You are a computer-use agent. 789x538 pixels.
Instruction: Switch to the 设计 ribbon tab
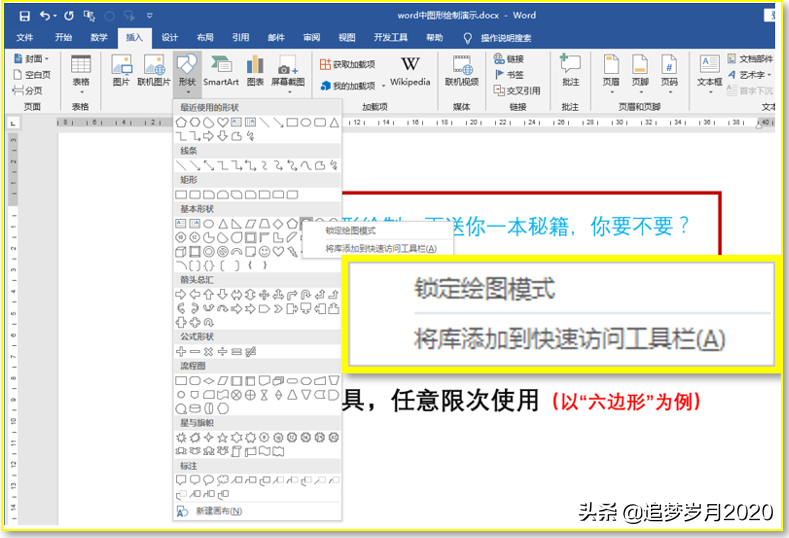click(x=170, y=38)
